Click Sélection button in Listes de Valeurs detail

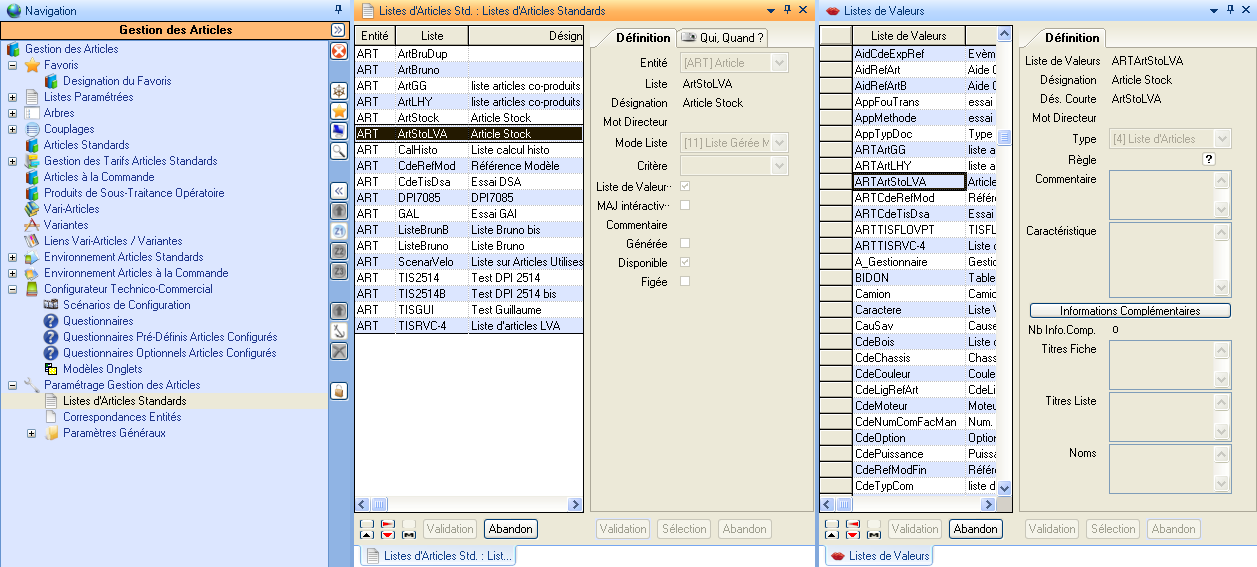(x=1115, y=529)
